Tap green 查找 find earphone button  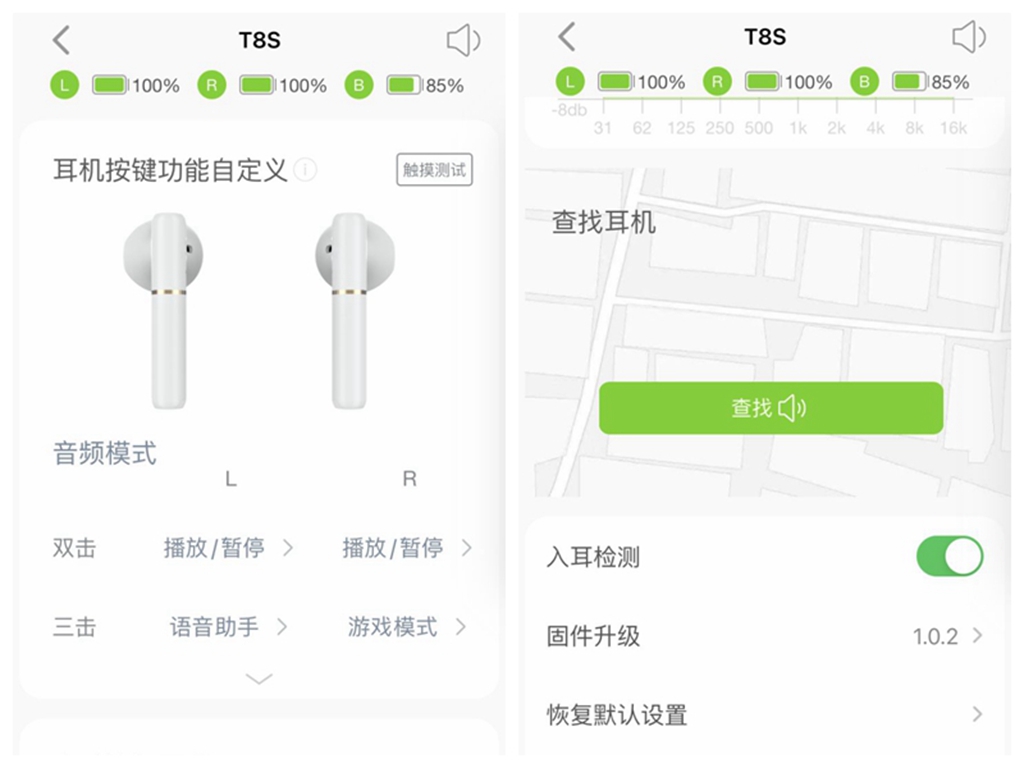[x=771, y=408]
